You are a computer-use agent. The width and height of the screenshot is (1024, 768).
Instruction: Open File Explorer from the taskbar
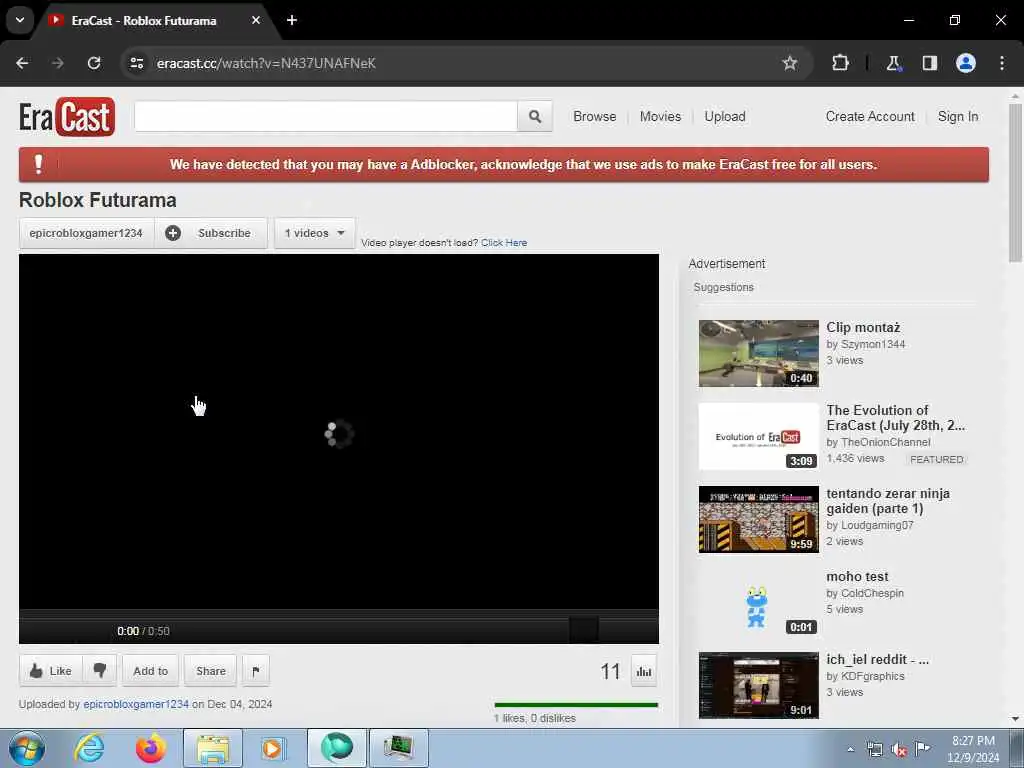coord(213,748)
